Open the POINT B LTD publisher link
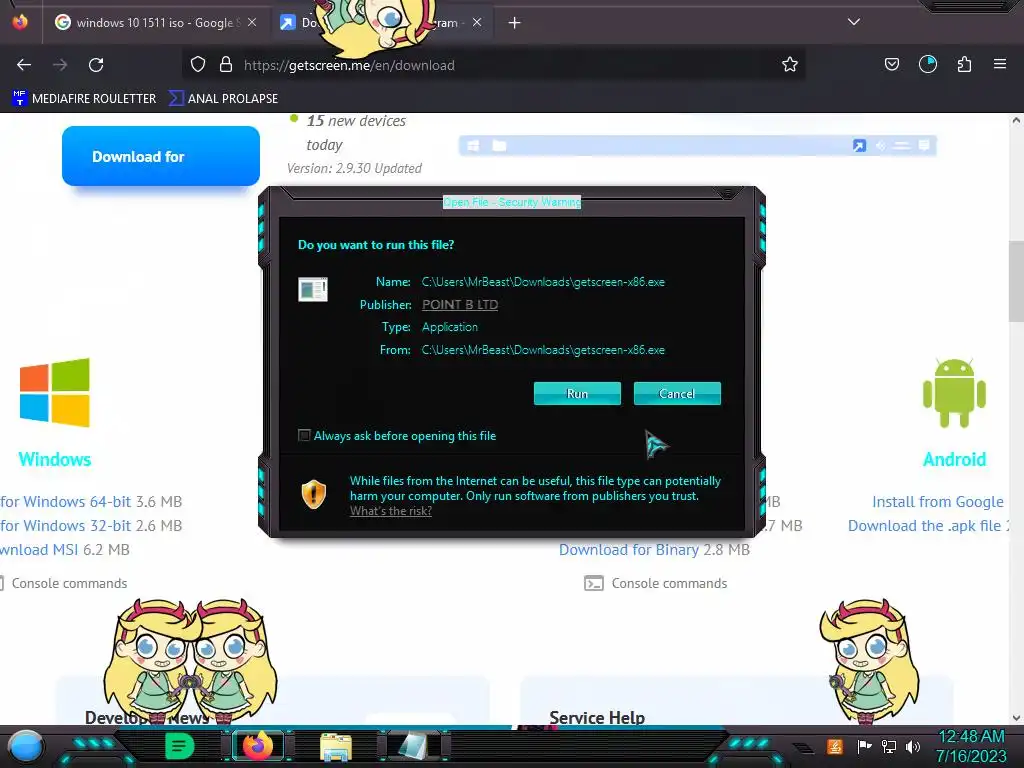This screenshot has height=768, width=1024. (460, 304)
